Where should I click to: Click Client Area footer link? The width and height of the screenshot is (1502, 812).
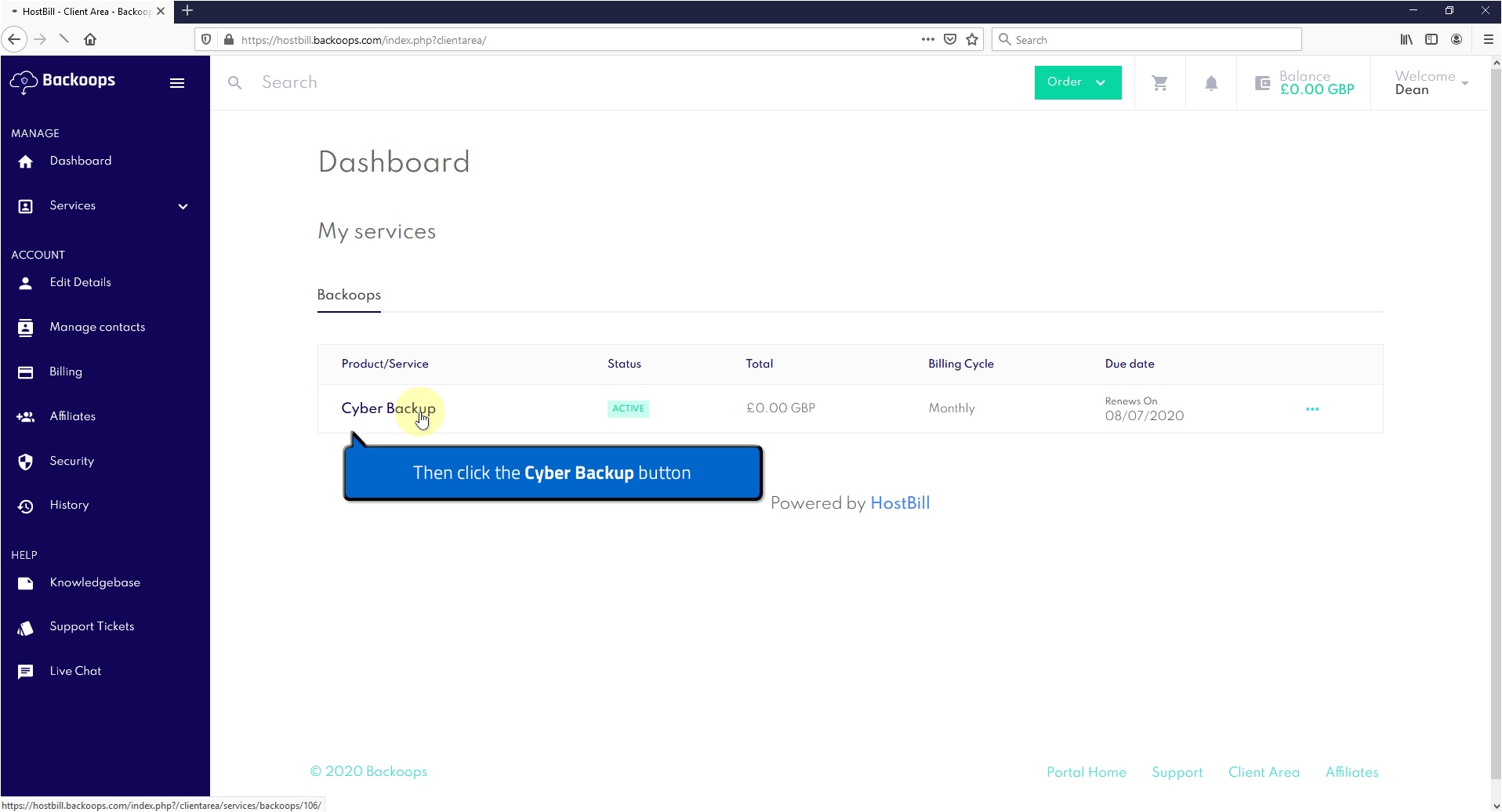(x=1264, y=772)
